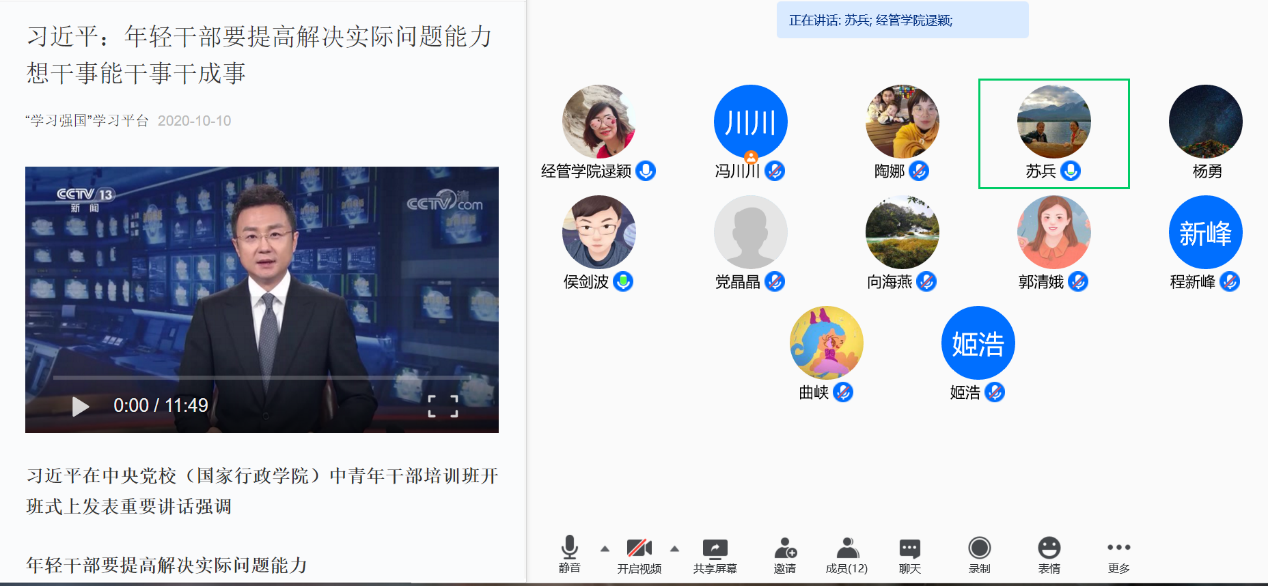Screen dimensions: 1268x586
Task: Enter fullscreen mode on the video
Action: (x=443, y=406)
